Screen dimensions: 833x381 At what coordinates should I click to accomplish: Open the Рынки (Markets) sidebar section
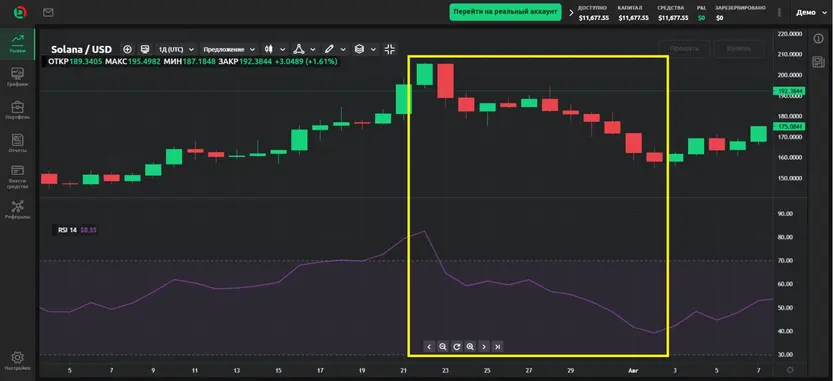tap(18, 43)
